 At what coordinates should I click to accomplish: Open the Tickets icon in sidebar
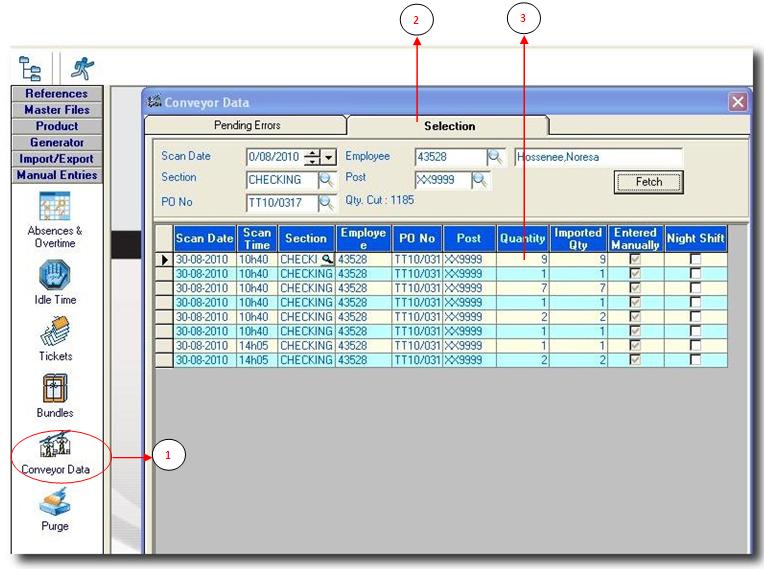pyautogui.click(x=55, y=331)
